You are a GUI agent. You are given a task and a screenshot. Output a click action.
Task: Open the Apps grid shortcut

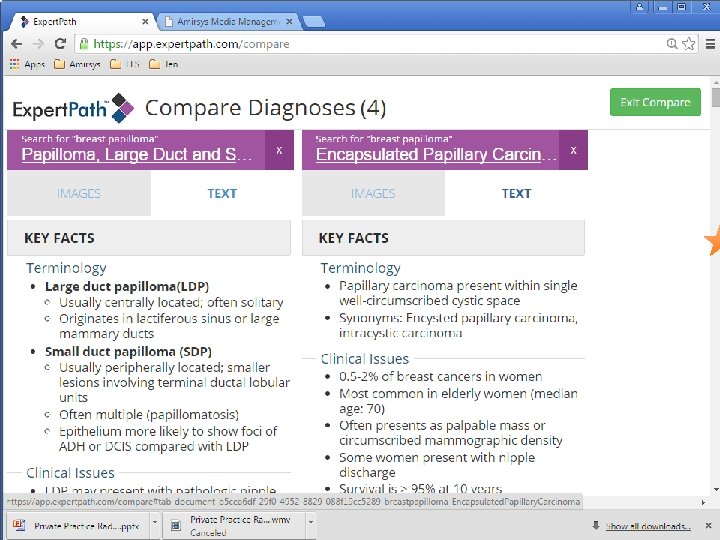click(27, 64)
